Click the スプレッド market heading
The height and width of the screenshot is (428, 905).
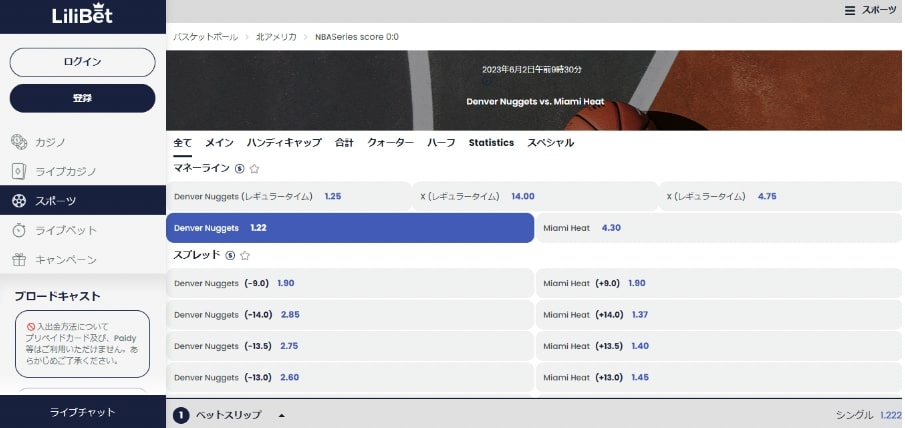197,255
